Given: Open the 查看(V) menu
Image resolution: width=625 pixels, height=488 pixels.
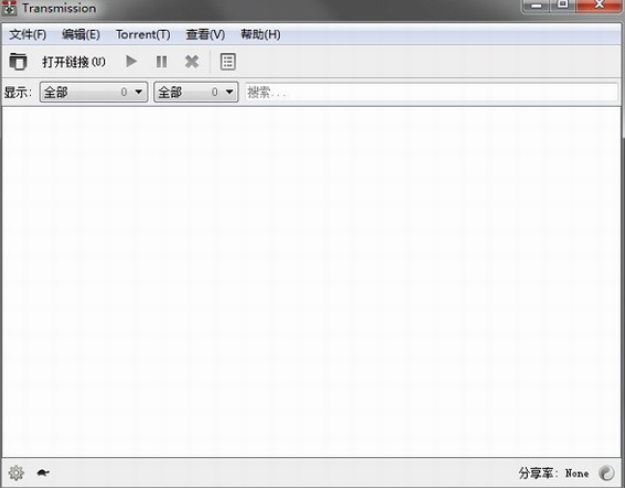Looking at the screenshot, I should pos(205,34).
